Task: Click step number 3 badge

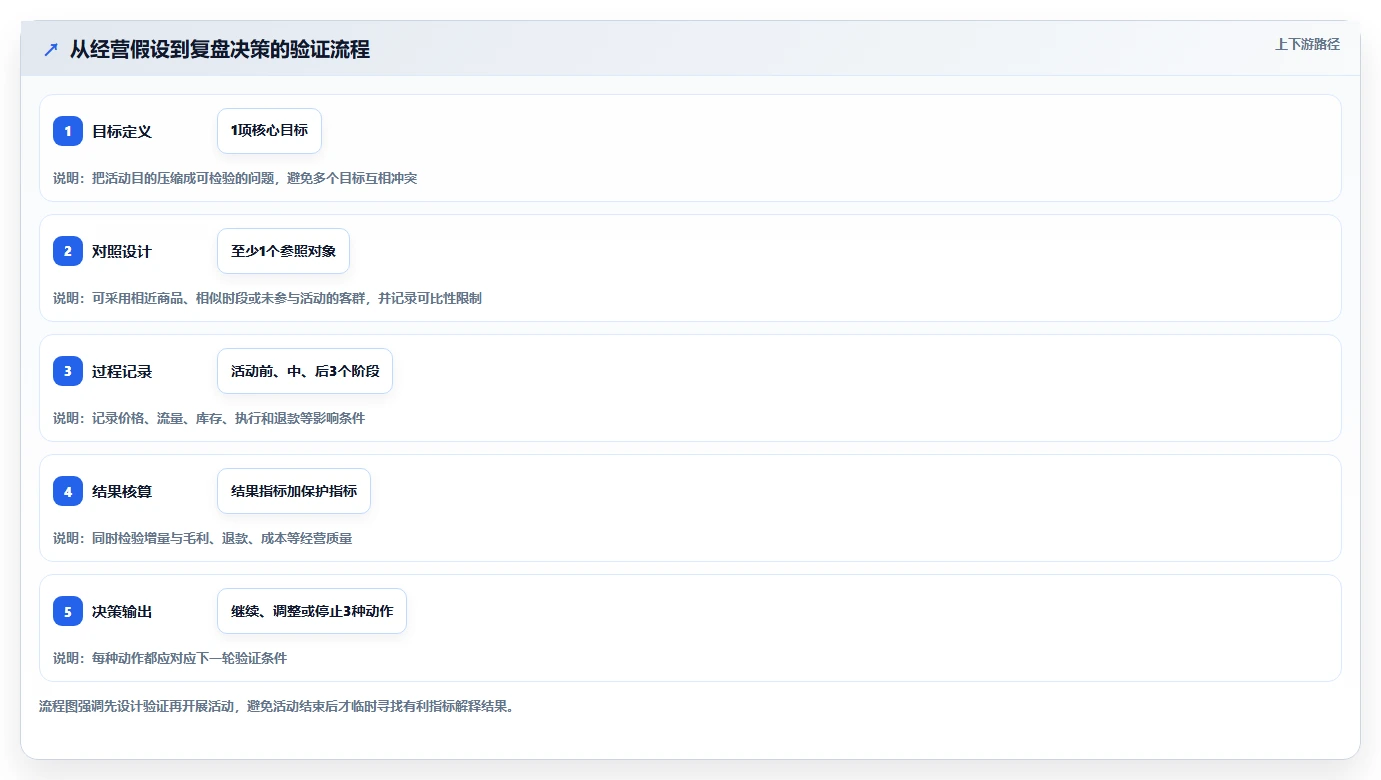Action: tap(68, 371)
